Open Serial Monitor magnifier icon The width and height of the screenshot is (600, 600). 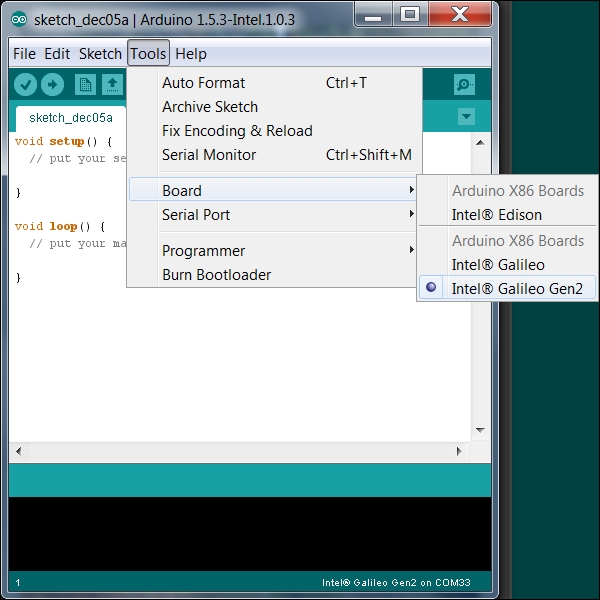(x=465, y=84)
